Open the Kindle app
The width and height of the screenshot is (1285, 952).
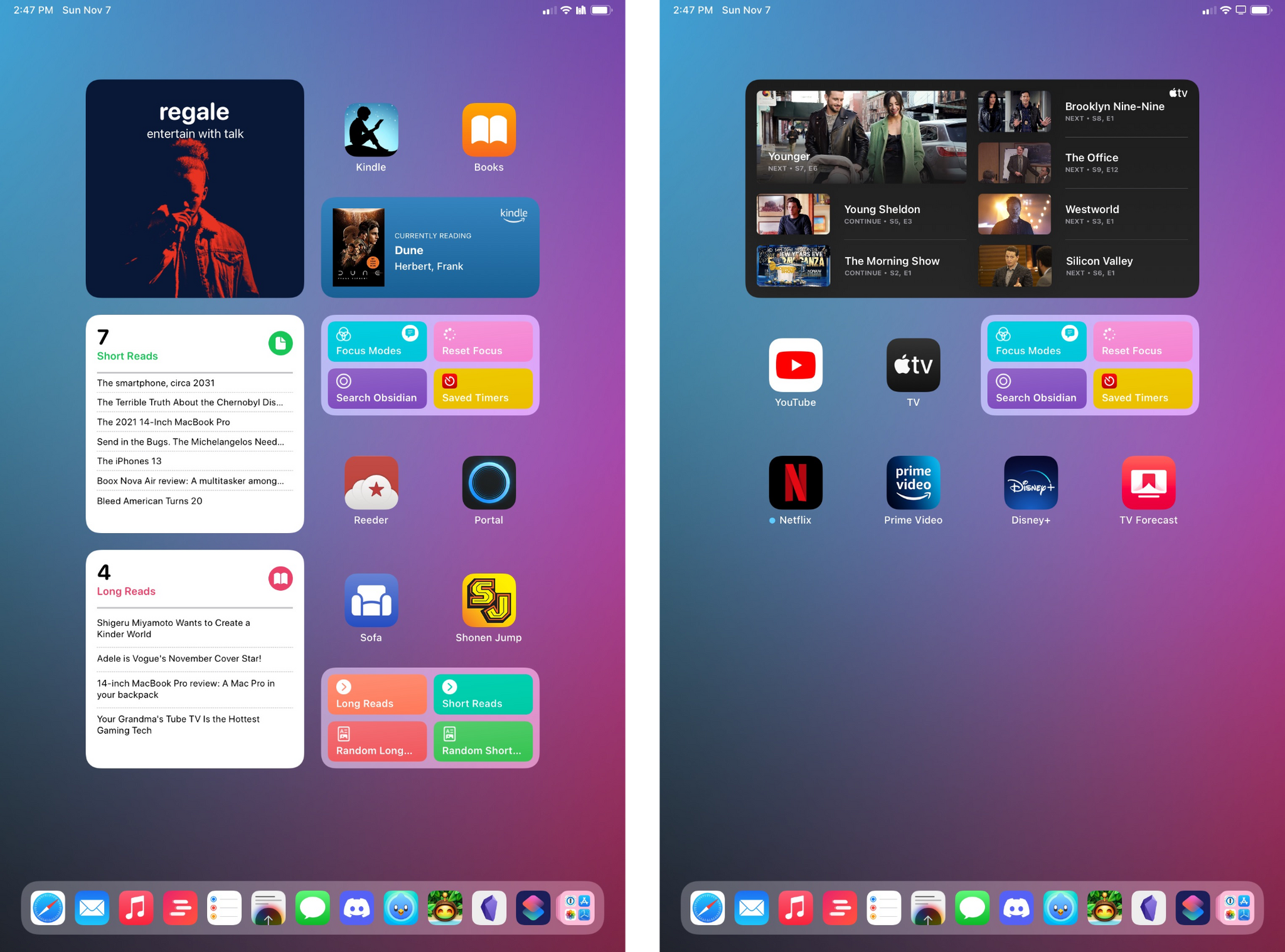pyautogui.click(x=370, y=130)
